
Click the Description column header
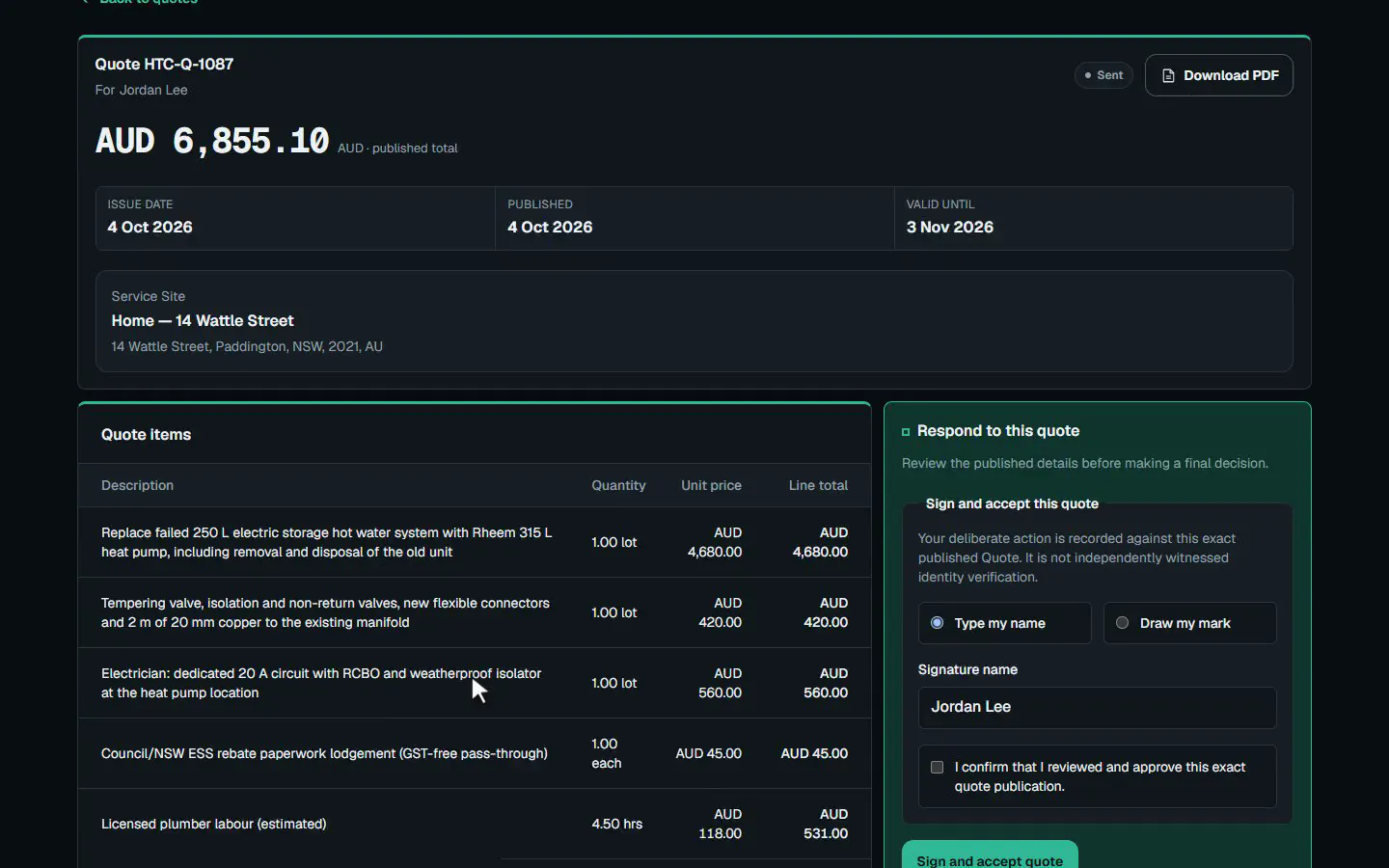pyautogui.click(x=137, y=485)
